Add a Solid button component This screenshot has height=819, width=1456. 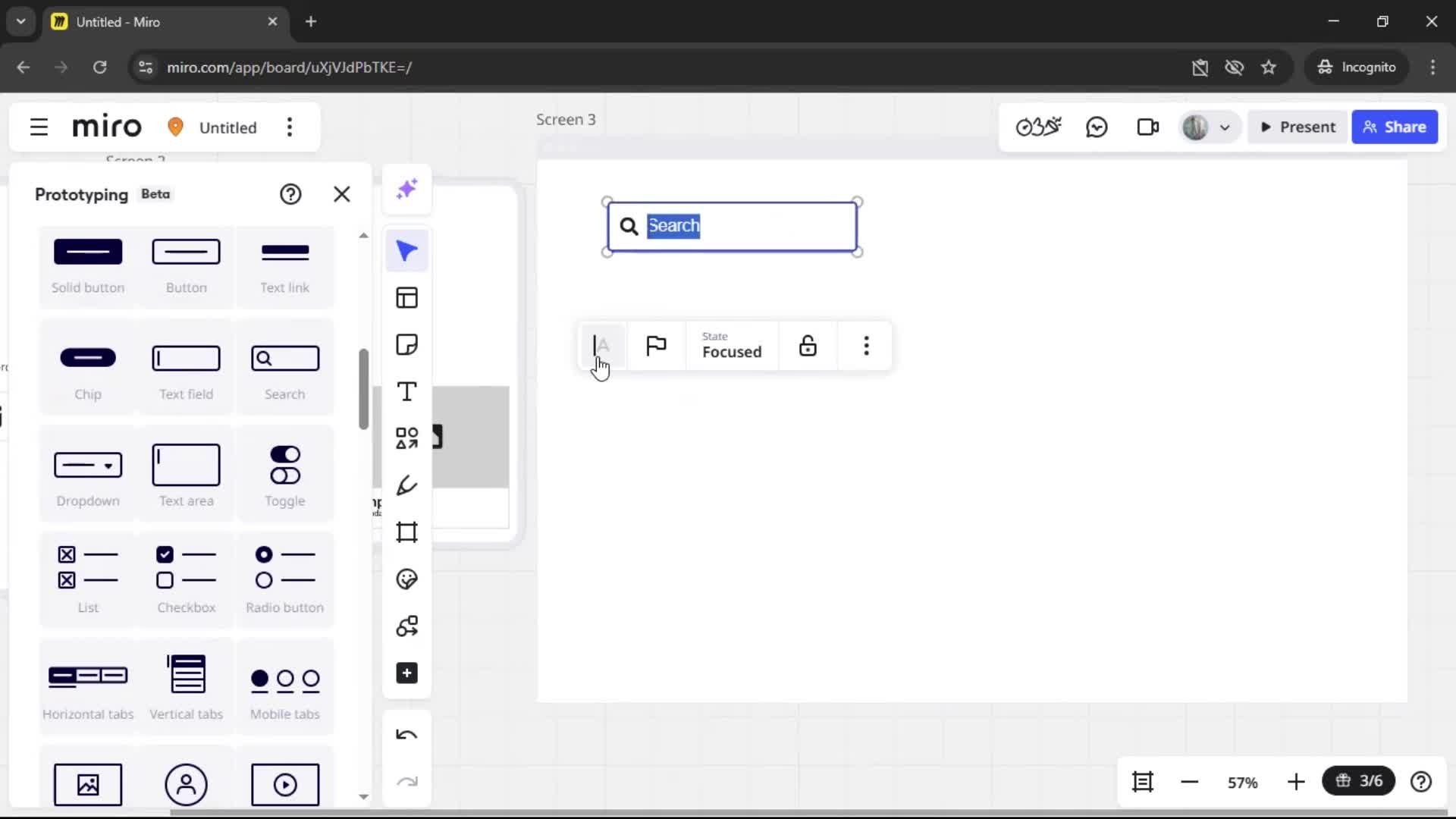click(x=88, y=267)
